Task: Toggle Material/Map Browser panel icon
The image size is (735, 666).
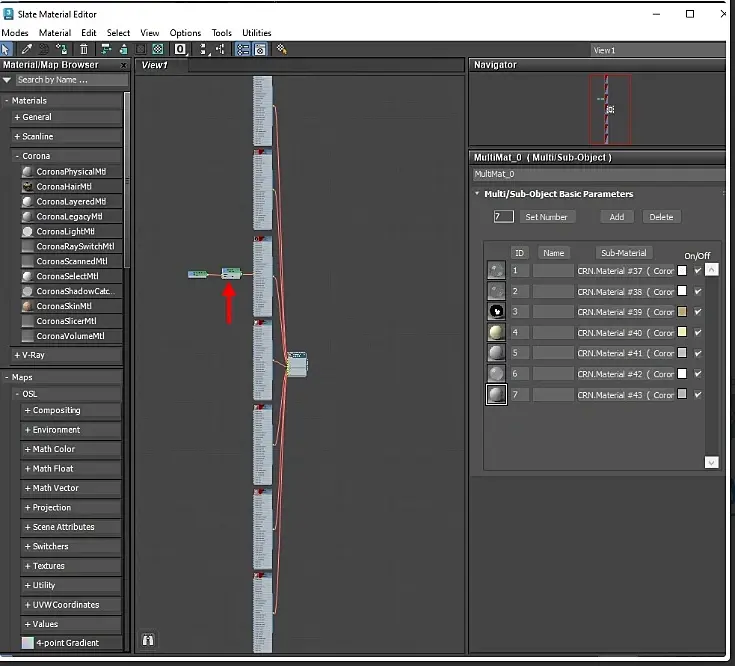Action: pos(243,49)
